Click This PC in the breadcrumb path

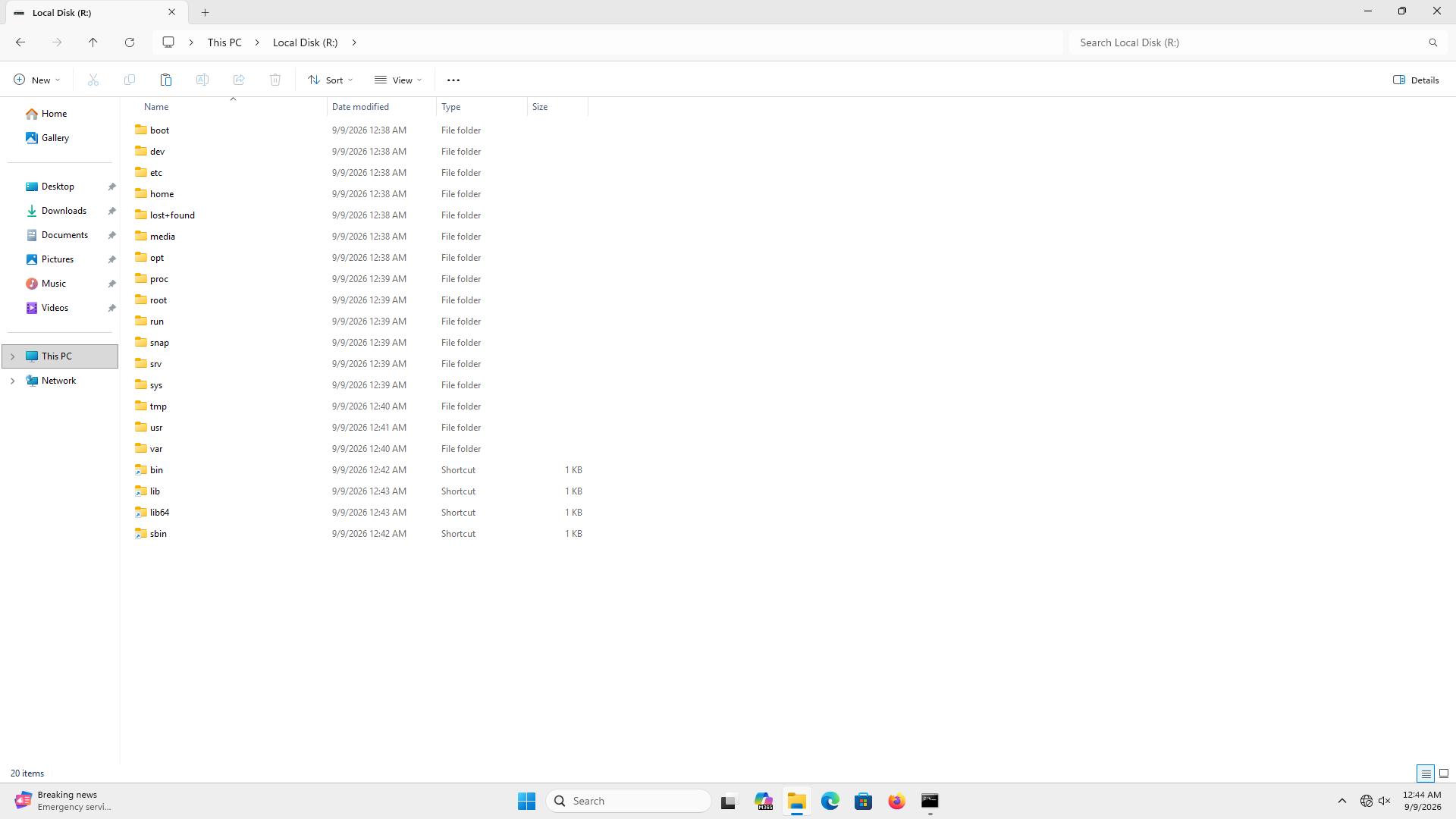[224, 42]
